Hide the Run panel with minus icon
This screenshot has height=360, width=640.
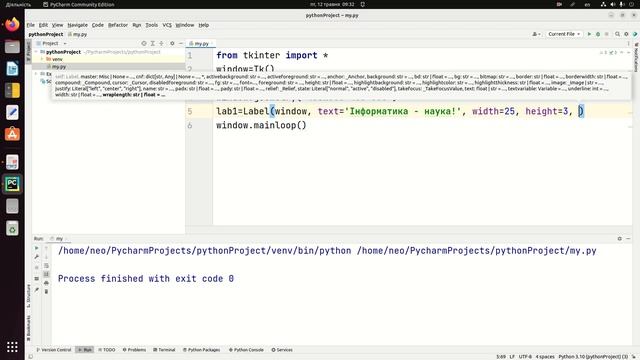coord(629,239)
